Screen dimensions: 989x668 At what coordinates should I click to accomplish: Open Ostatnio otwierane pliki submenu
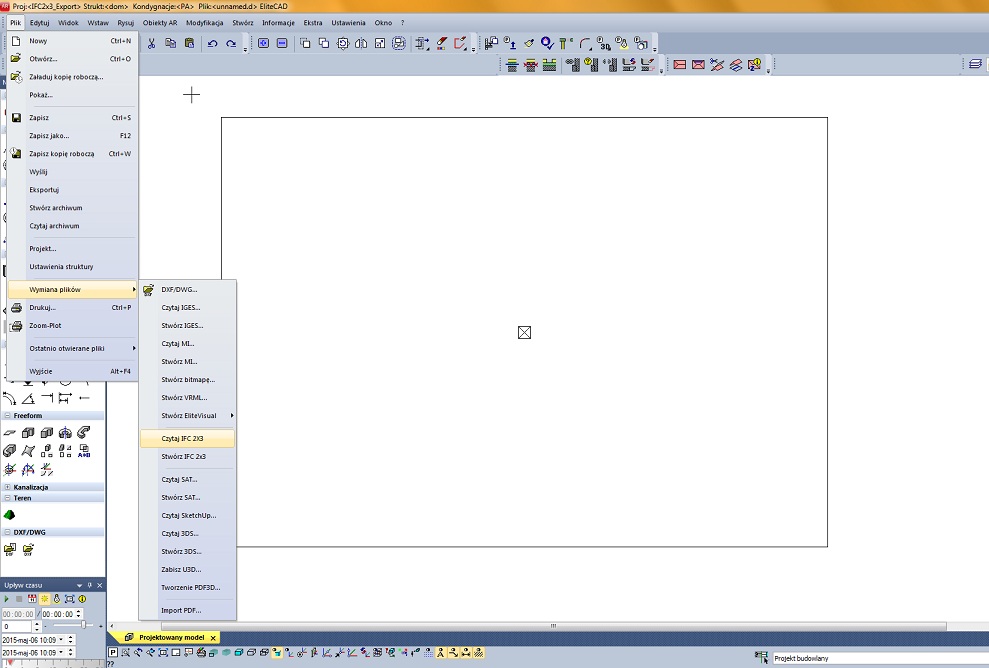[73, 348]
